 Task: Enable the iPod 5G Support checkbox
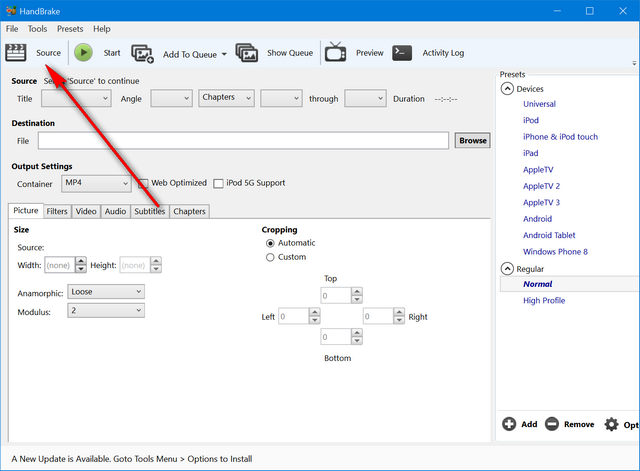[x=218, y=184]
